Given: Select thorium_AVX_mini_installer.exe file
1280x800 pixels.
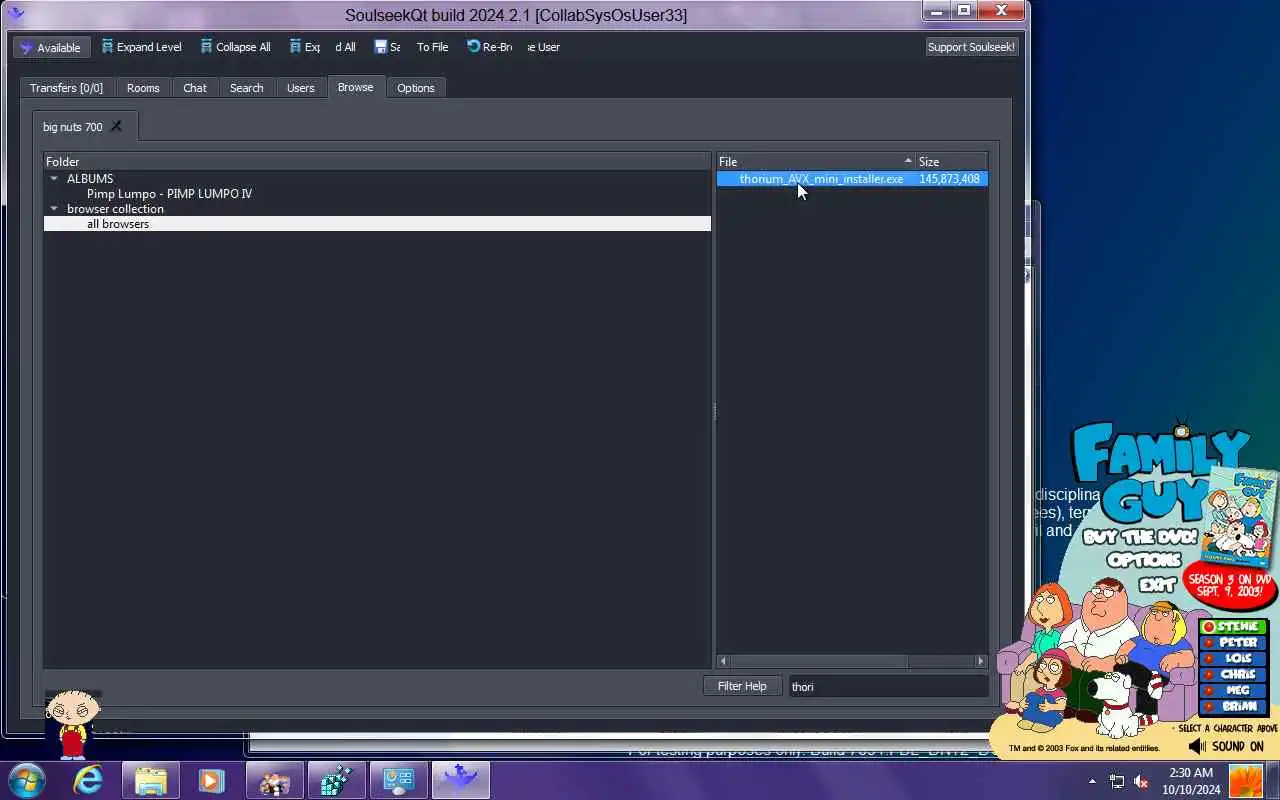Looking at the screenshot, I should pyautogui.click(x=821, y=179).
